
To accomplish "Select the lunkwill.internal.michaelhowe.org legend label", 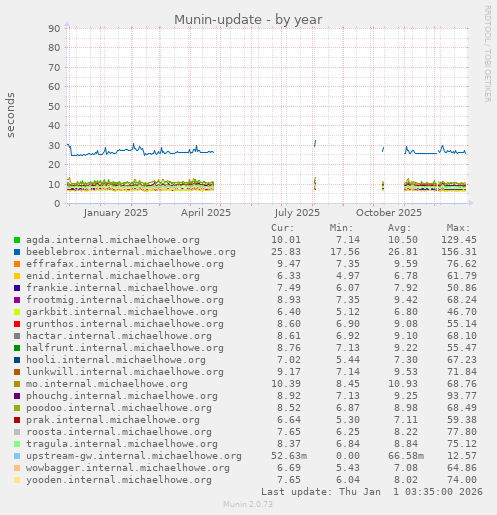I will point(125,372).
